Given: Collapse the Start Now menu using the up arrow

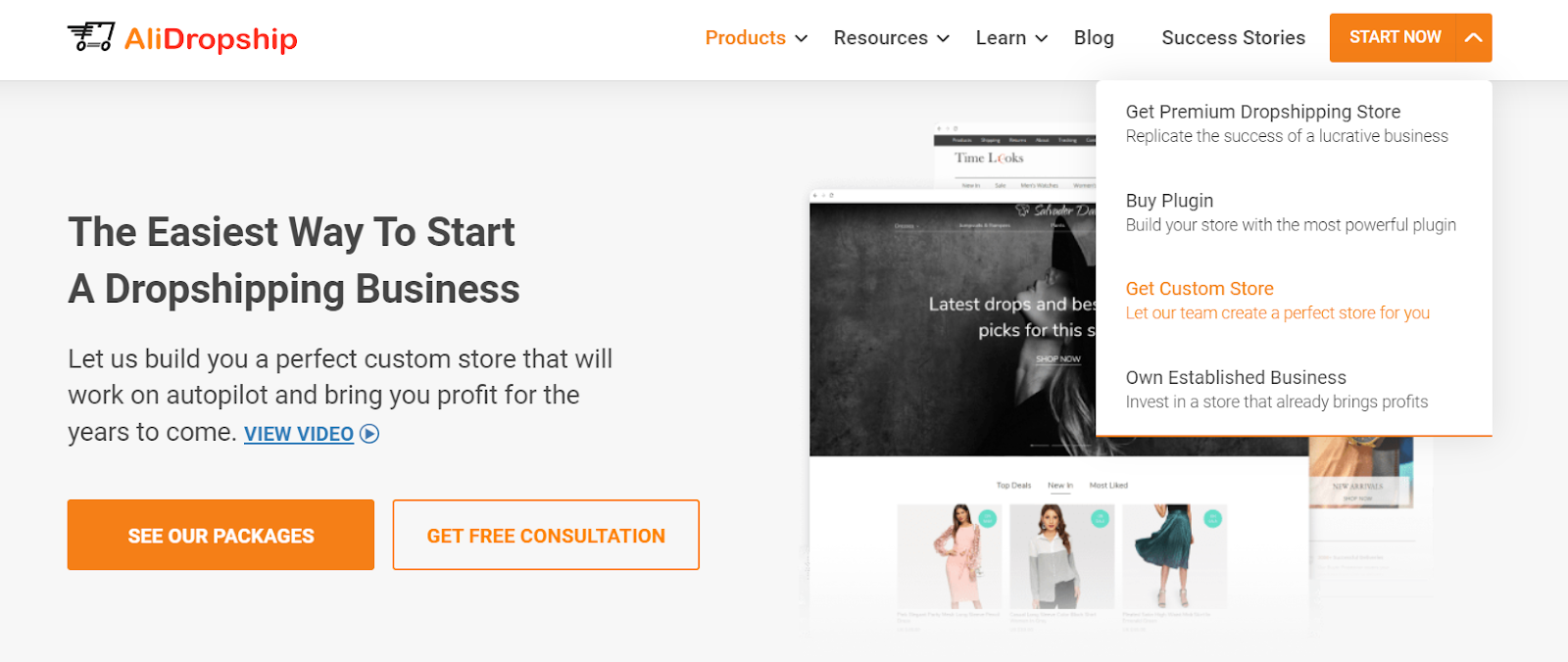Looking at the screenshot, I should [x=1473, y=38].
